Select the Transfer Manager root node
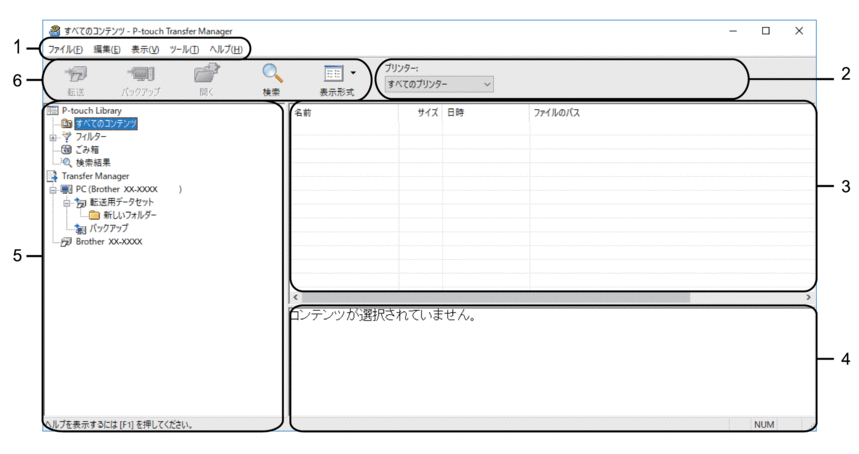Screen dimensions: 859x454 tap(95, 176)
